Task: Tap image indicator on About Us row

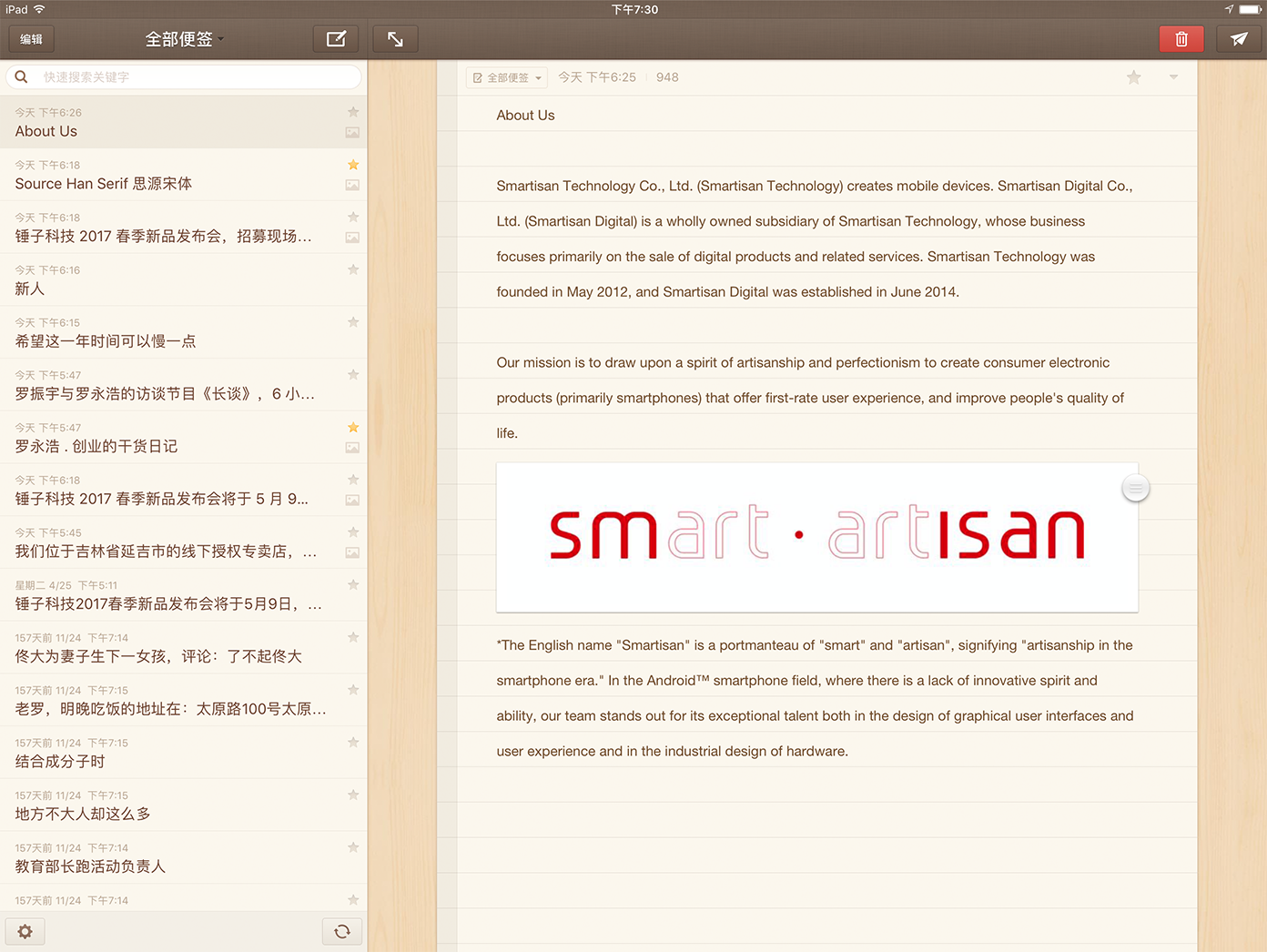Action: coord(352,133)
